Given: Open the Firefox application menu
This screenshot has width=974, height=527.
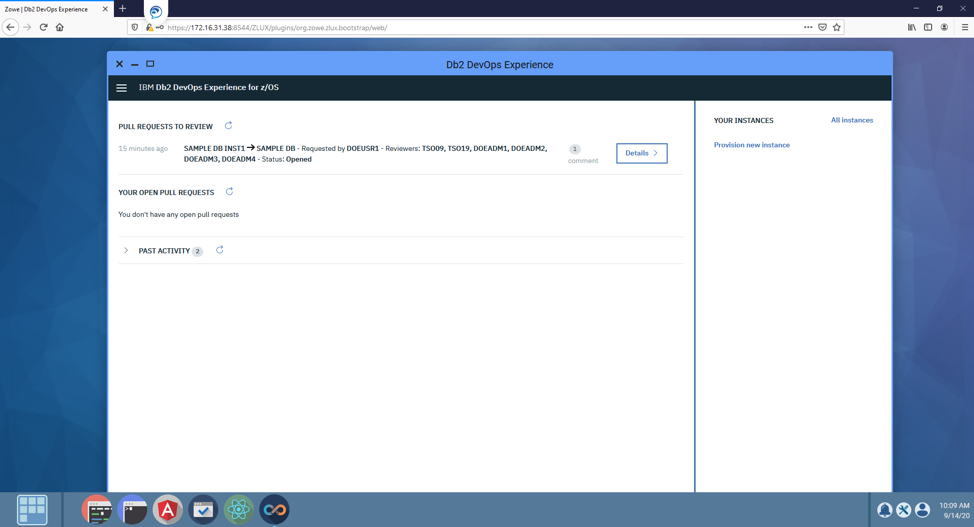Looking at the screenshot, I should point(965,27).
